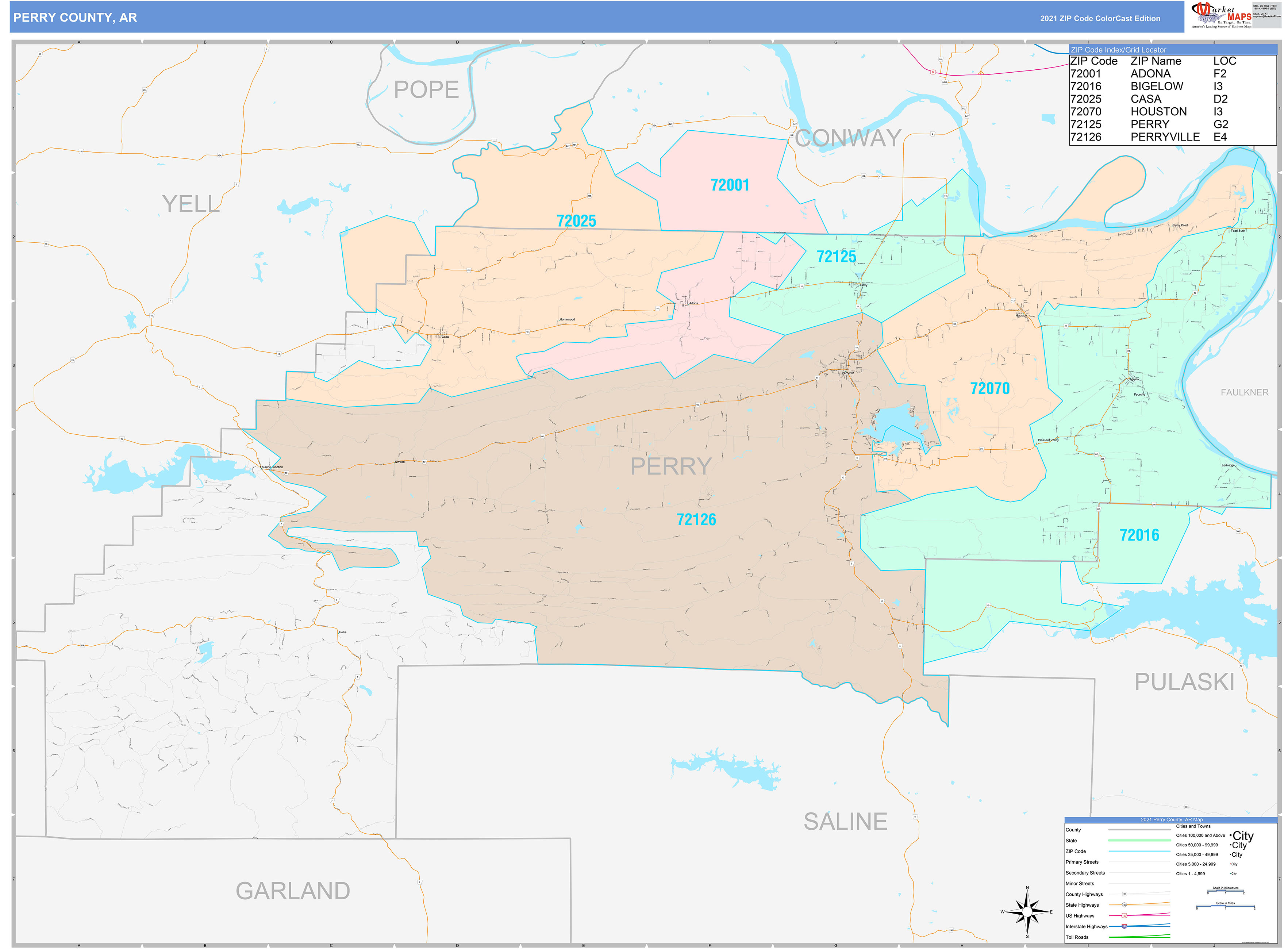This screenshot has height=949, width=1288.
Task: Select the State Highways route marker icon
Action: point(1124,905)
